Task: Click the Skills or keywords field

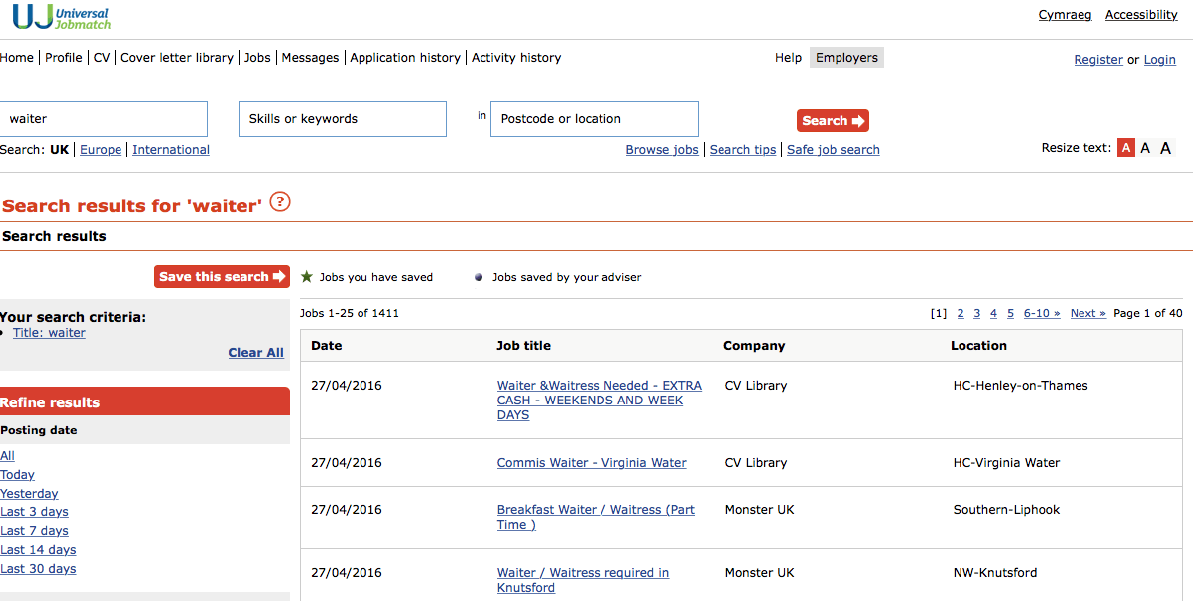Action: (342, 119)
